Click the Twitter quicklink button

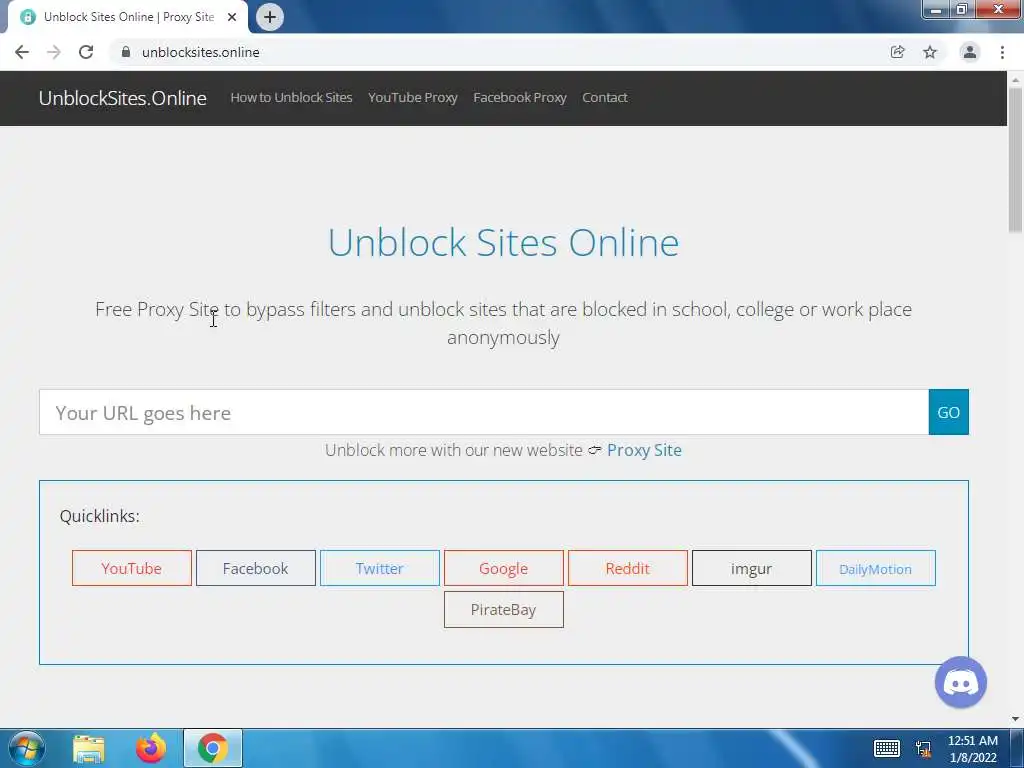tap(379, 568)
